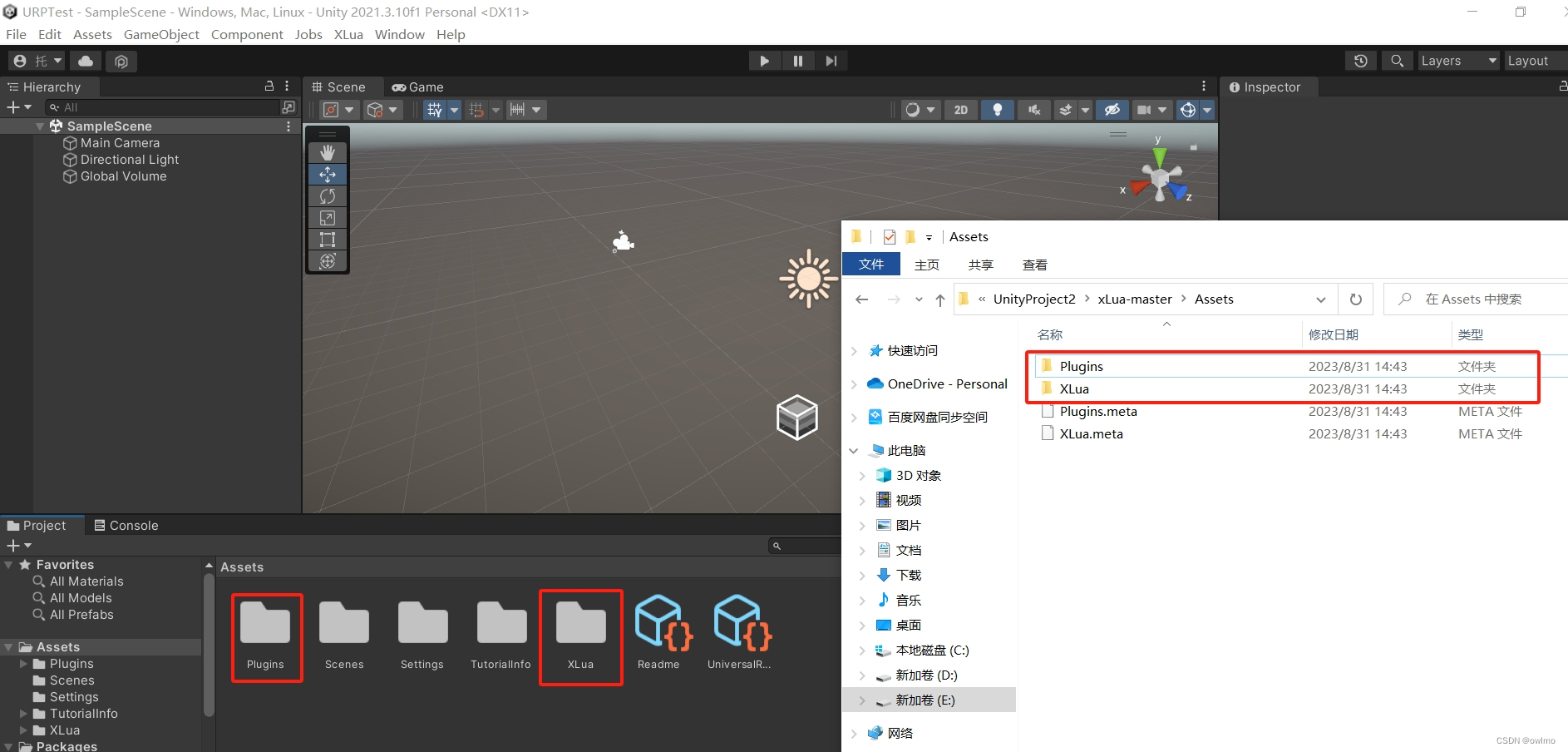Screen dimensions: 1568x752
Task: Open the GameObject menu
Action: pyautogui.click(x=161, y=34)
